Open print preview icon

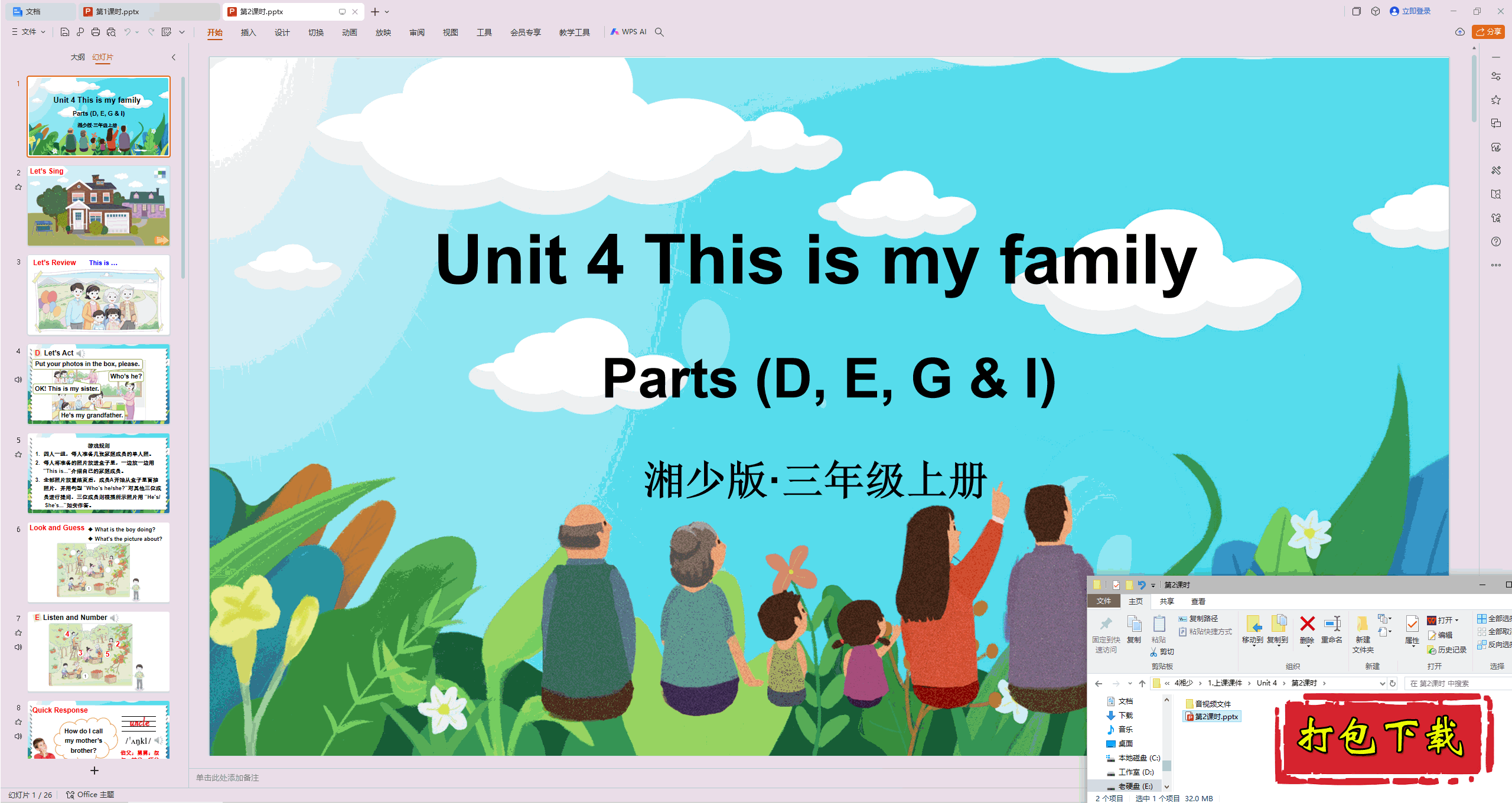coord(111,32)
